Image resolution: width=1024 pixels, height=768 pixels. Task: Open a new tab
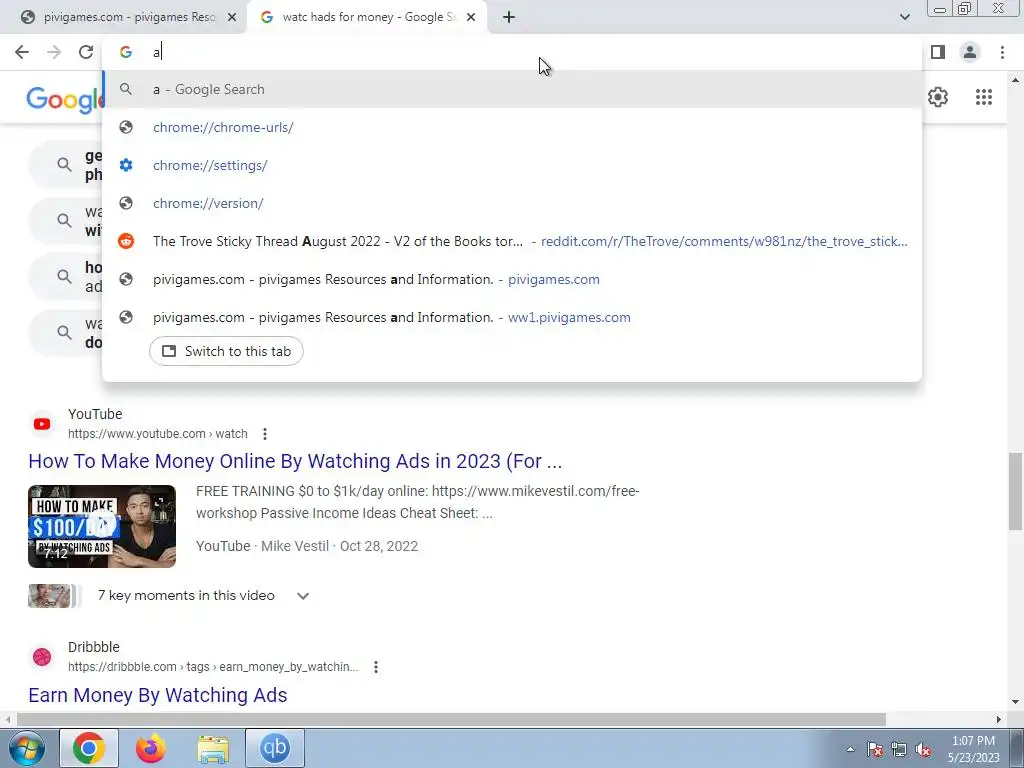click(509, 17)
